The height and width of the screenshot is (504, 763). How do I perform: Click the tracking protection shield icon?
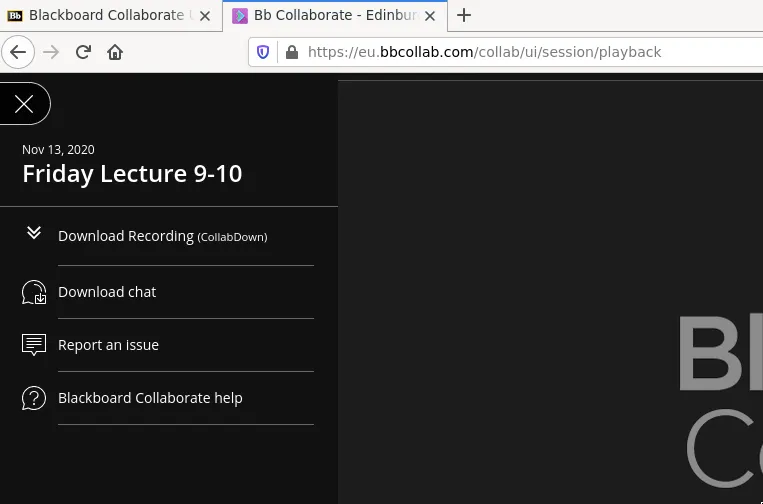click(263, 52)
